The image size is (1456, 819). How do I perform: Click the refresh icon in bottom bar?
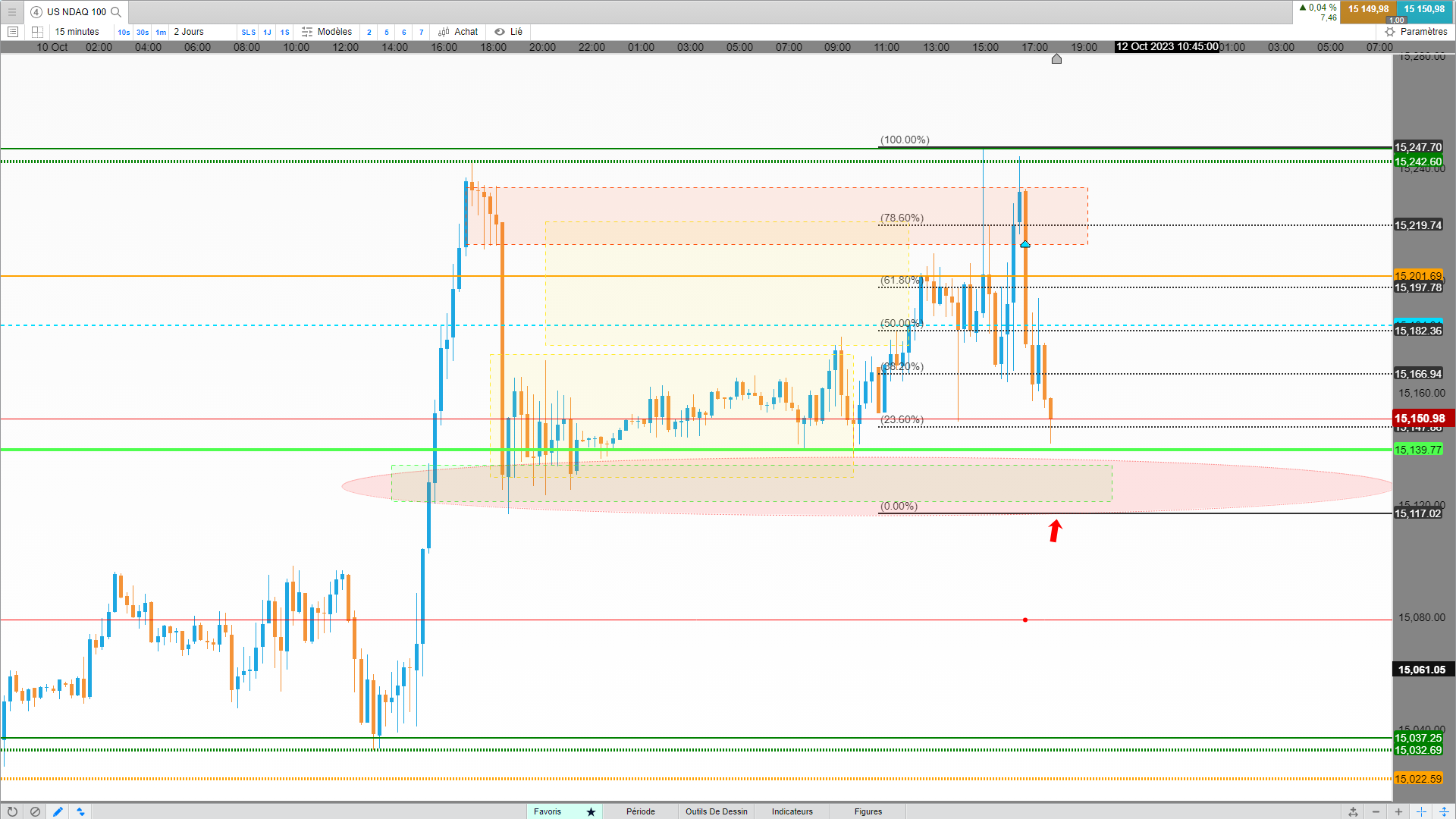tap(12, 811)
